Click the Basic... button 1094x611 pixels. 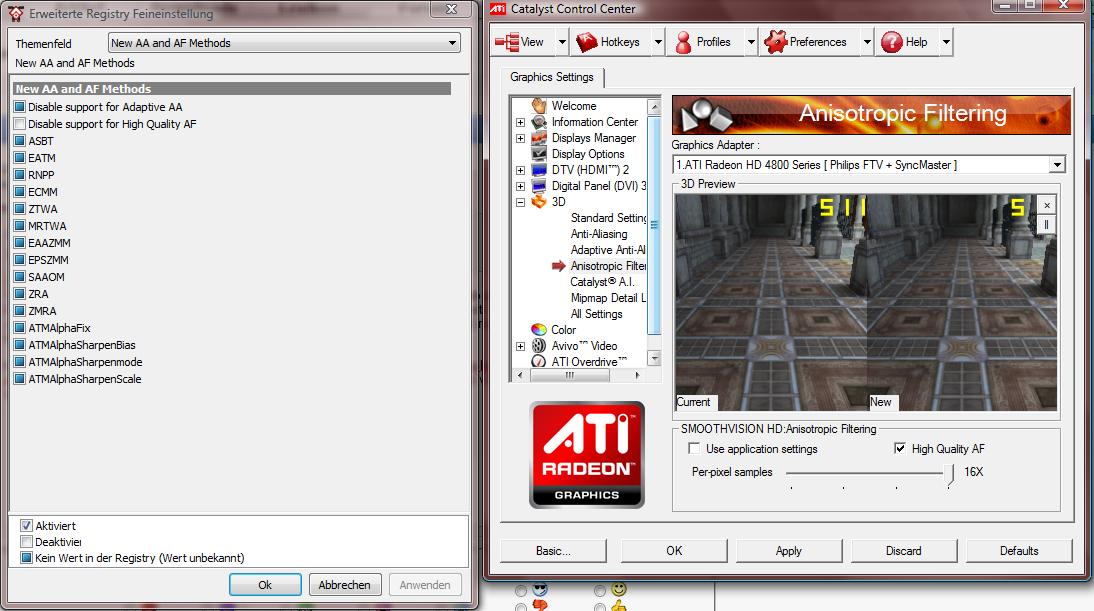click(x=553, y=551)
